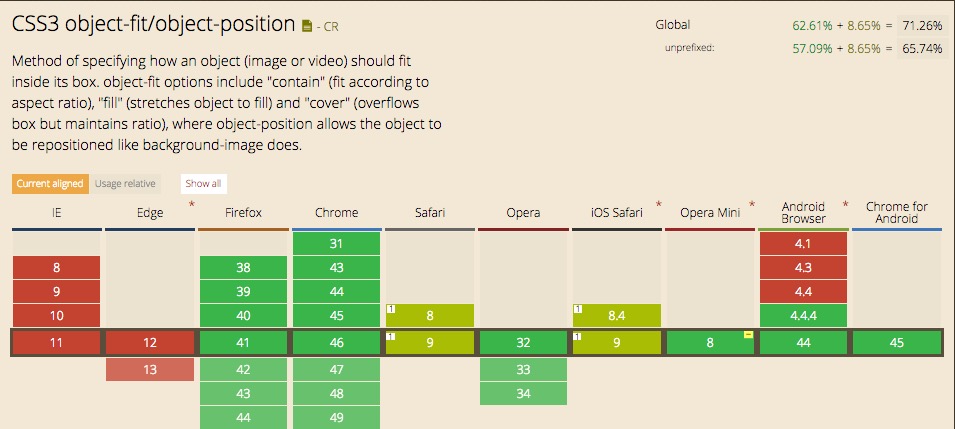
Task: Click the red asterisk next to Edge
Action: coord(192,204)
